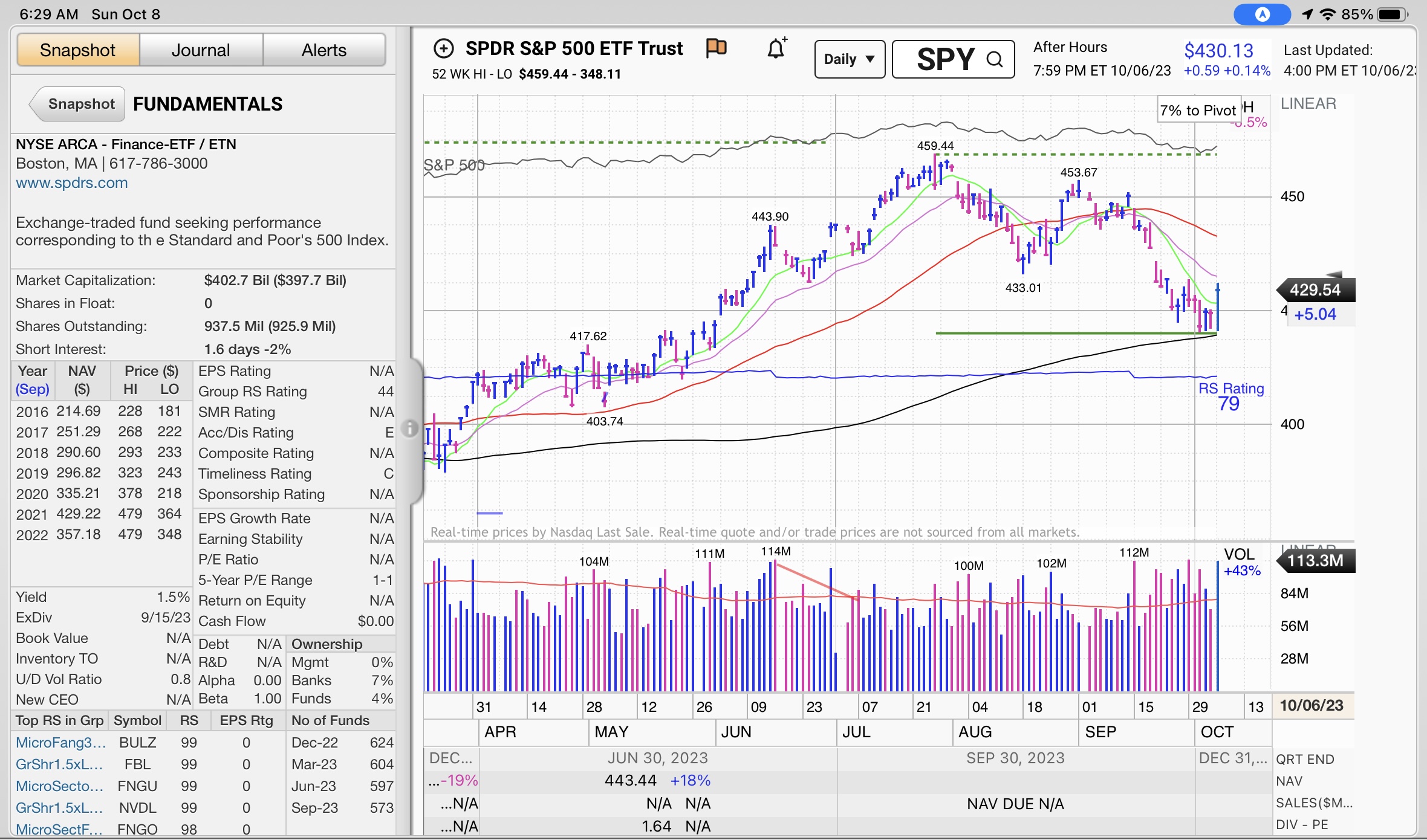The image size is (1427, 840).
Task: Select the 429.54 current price marker
Action: 1315,290
